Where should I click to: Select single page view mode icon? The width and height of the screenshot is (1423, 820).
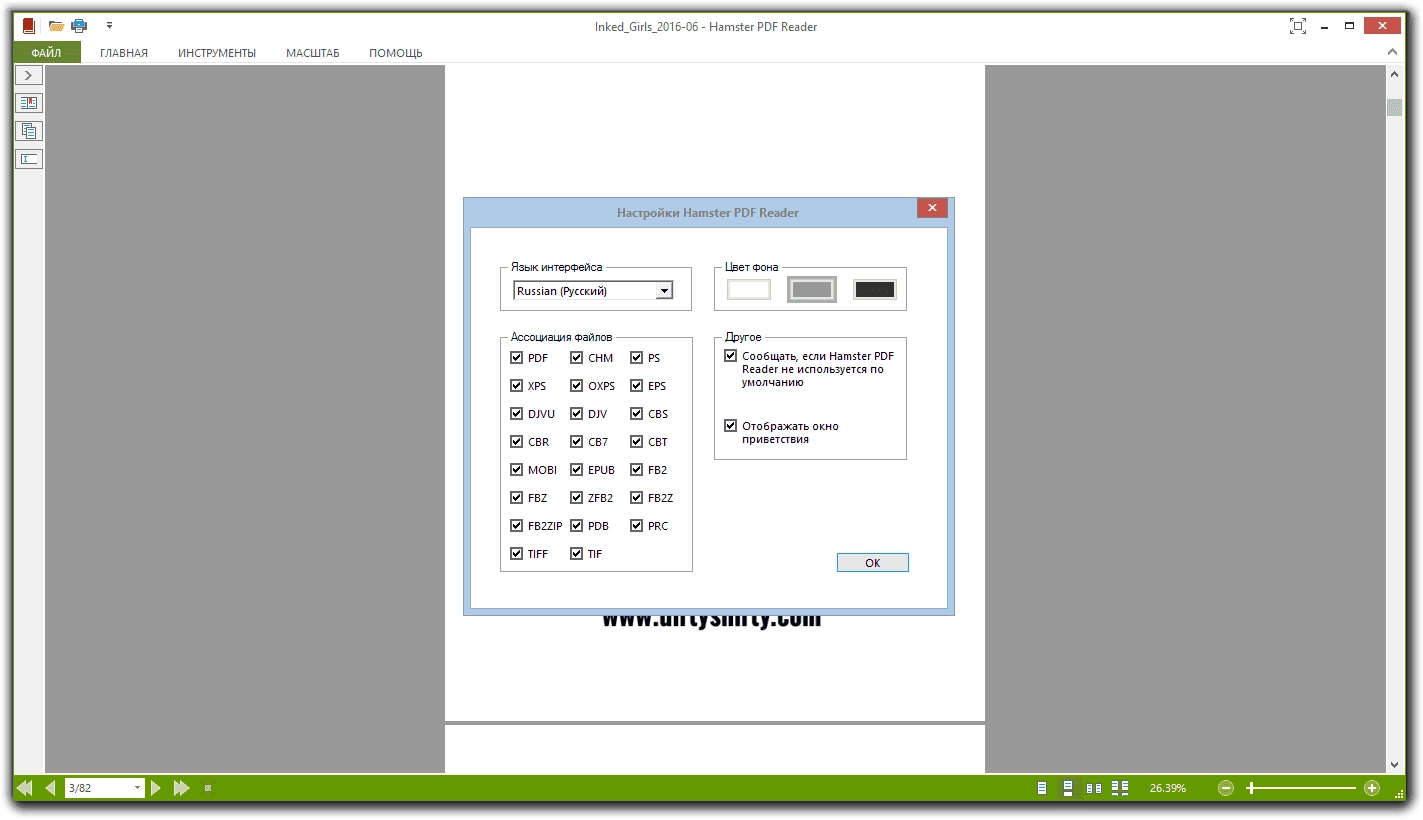pyautogui.click(x=1042, y=788)
